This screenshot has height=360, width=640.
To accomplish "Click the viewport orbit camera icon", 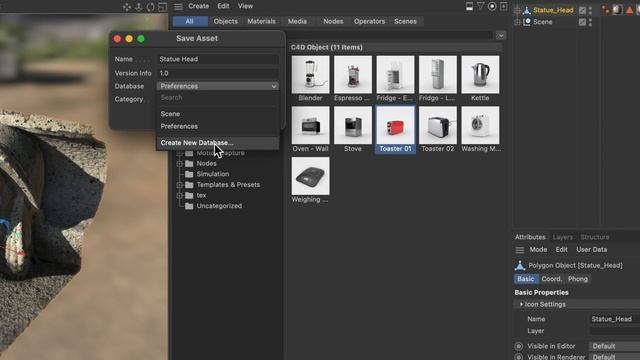I will pos(151,7).
